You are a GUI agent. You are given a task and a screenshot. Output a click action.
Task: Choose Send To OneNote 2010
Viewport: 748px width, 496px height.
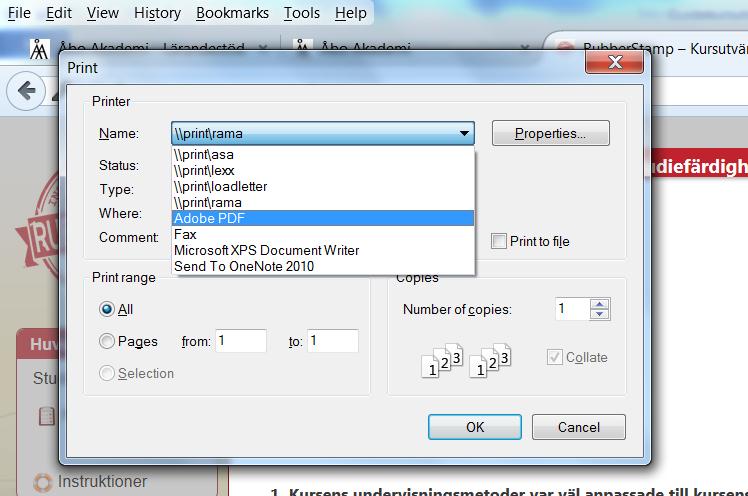[323, 266]
